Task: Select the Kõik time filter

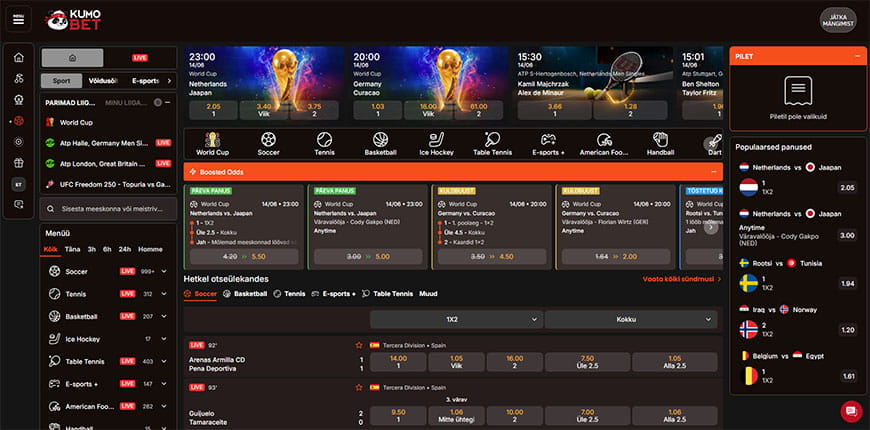Action: (x=50, y=249)
